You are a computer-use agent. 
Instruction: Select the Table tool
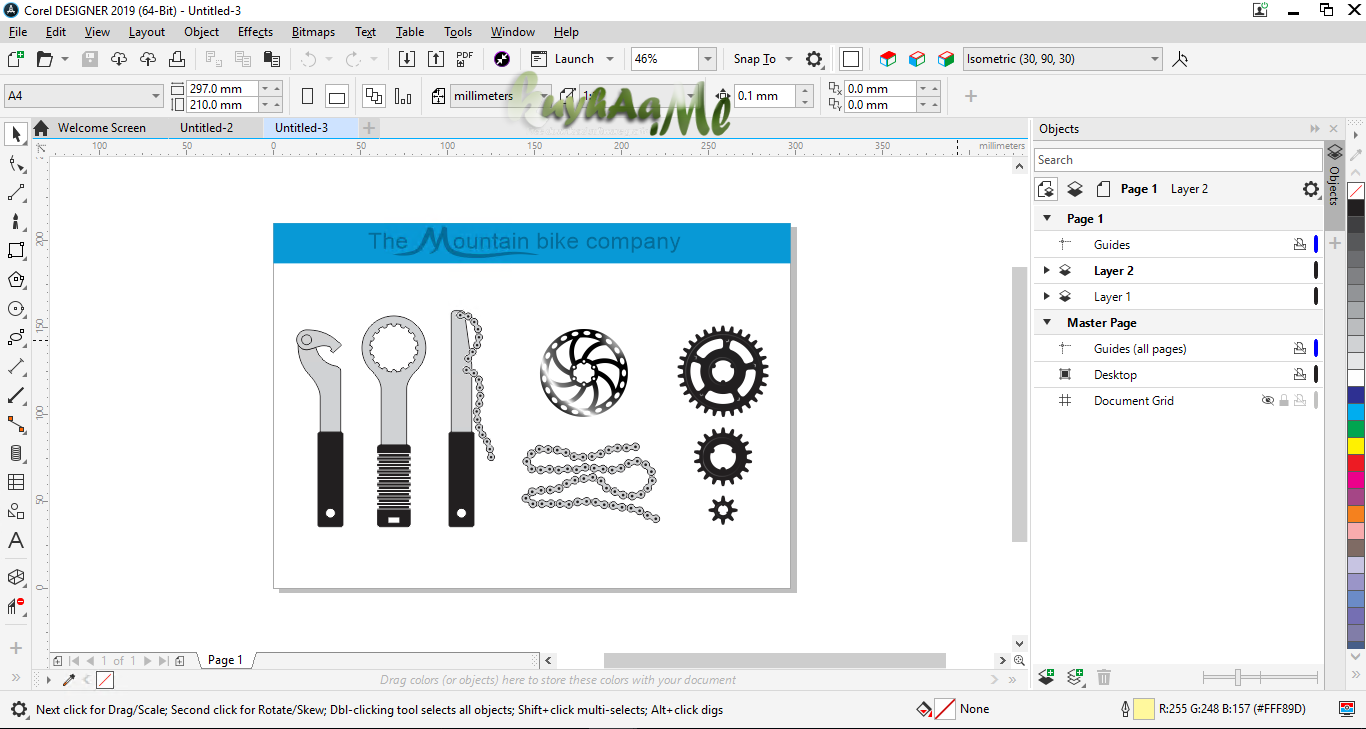pos(16,482)
